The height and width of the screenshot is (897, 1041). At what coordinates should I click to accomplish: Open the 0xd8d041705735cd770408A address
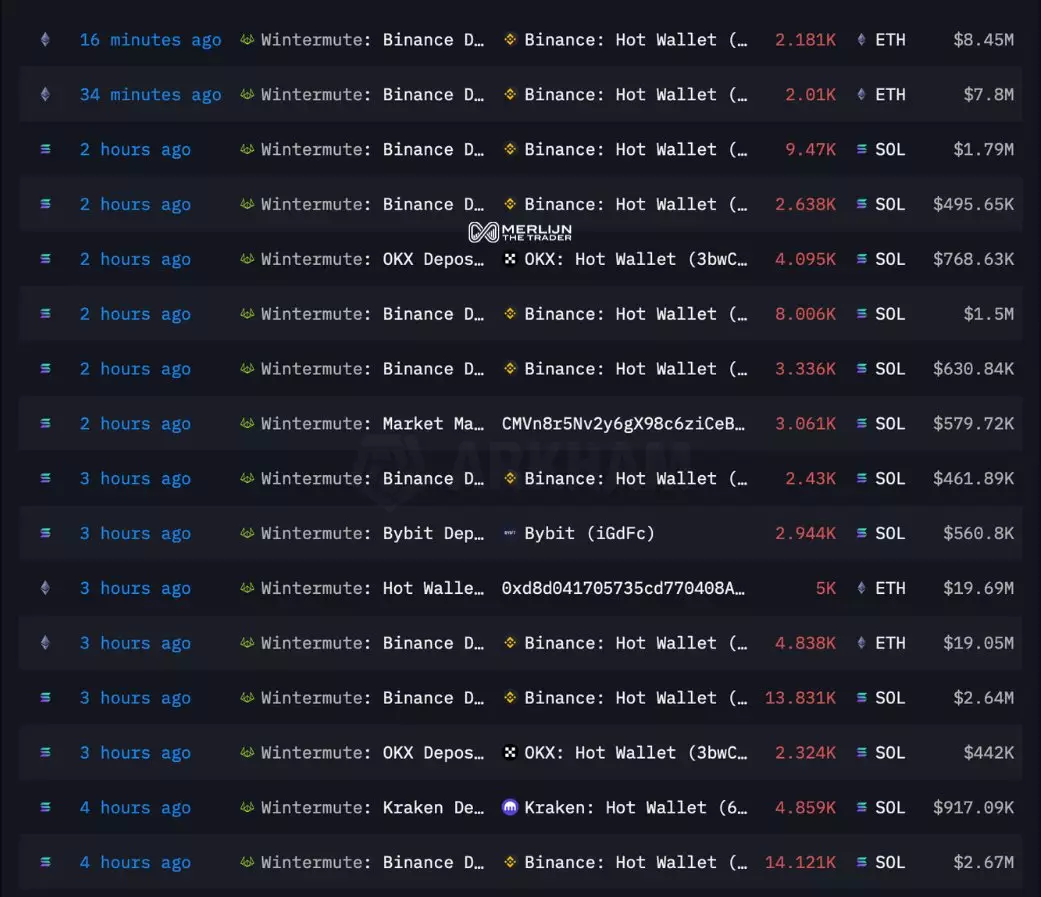pyautogui.click(x=623, y=588)
